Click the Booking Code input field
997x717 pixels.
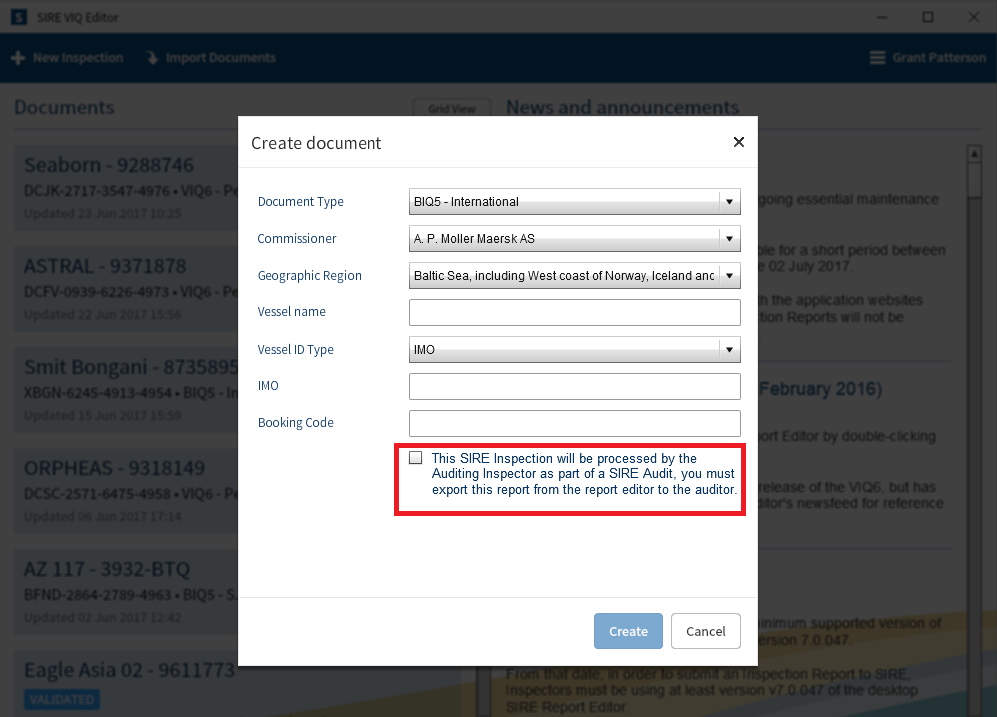coord(574,423)
